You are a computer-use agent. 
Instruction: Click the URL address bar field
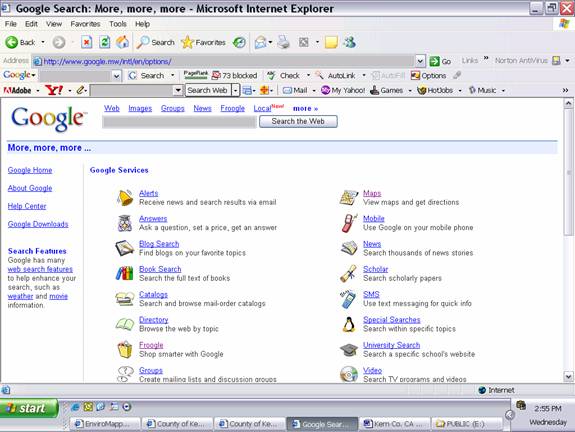pyautogui.click(x=224, y=61)
